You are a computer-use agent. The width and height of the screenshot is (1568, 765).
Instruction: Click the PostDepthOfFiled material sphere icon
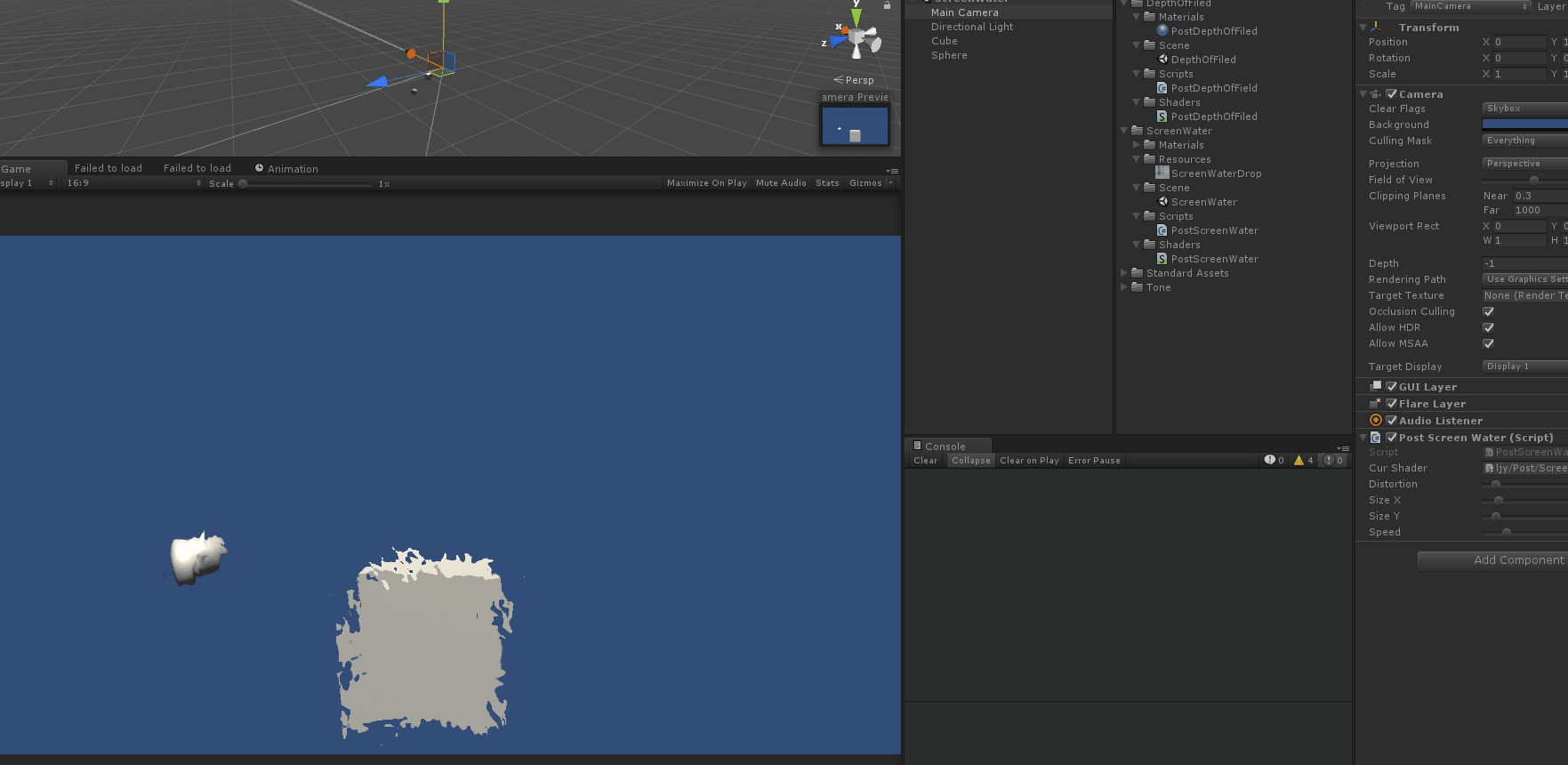pyautogui.click(x=1162, y=31)
